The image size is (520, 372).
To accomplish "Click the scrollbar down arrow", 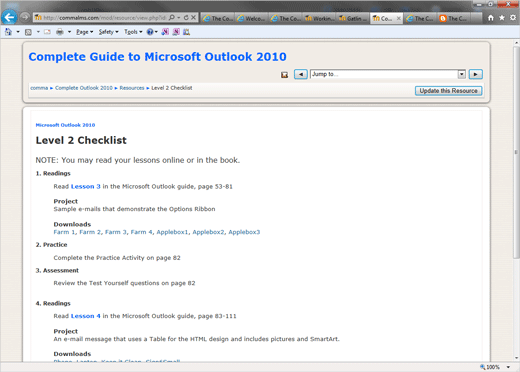I will (x=516, y=358).
